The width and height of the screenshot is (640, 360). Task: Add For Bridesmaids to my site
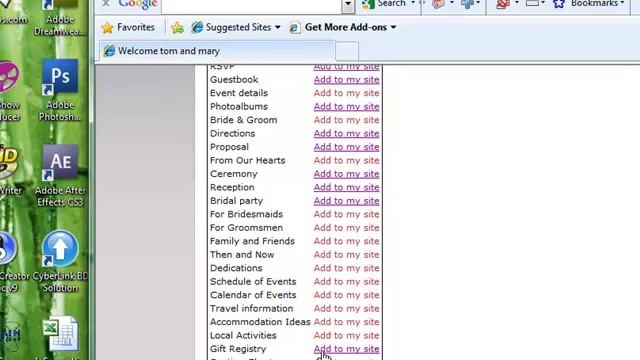(347, 214)
